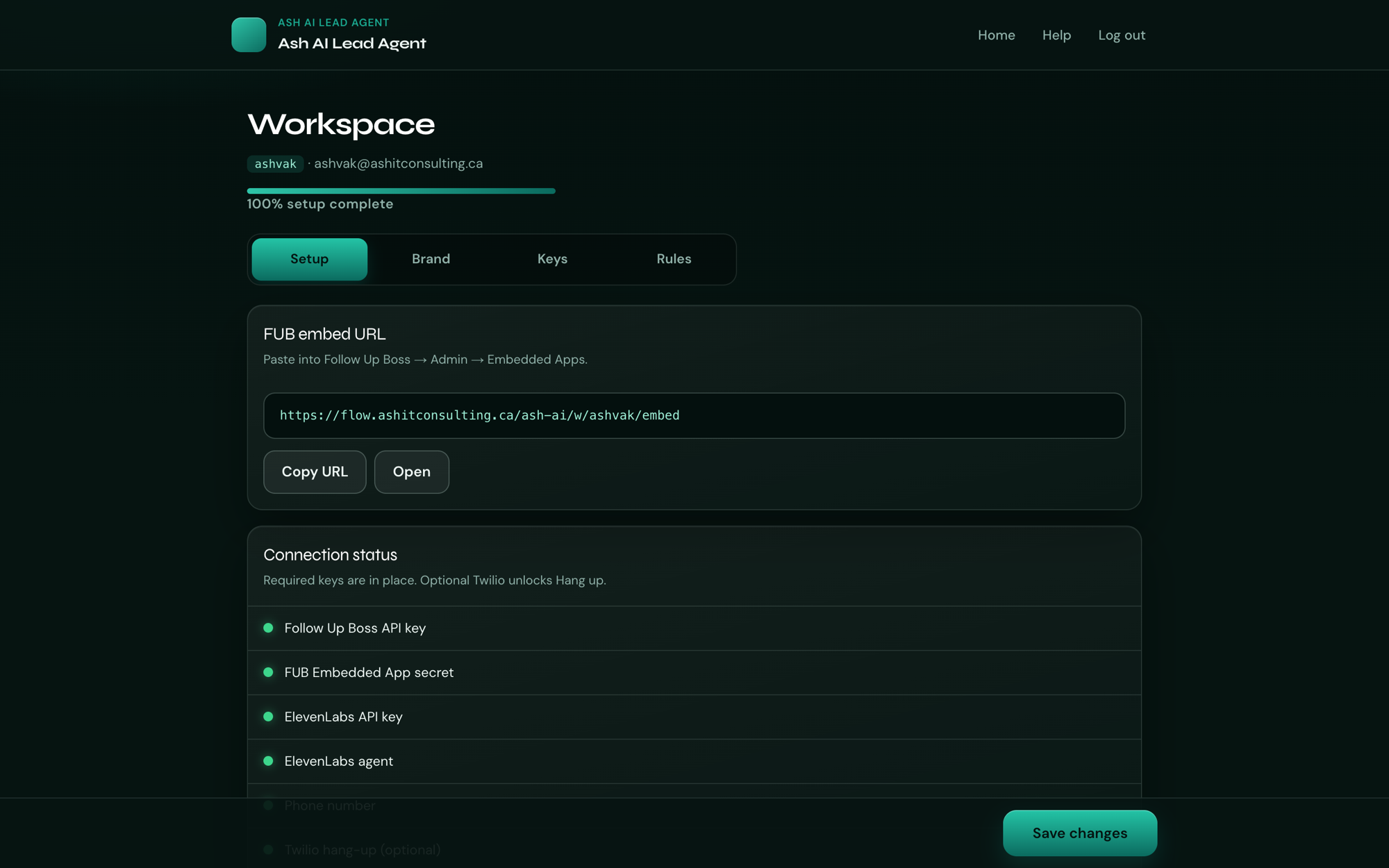The image size is (1389, 868).
Task: Click the setup progress bar
Action: (x=401, y=191)
